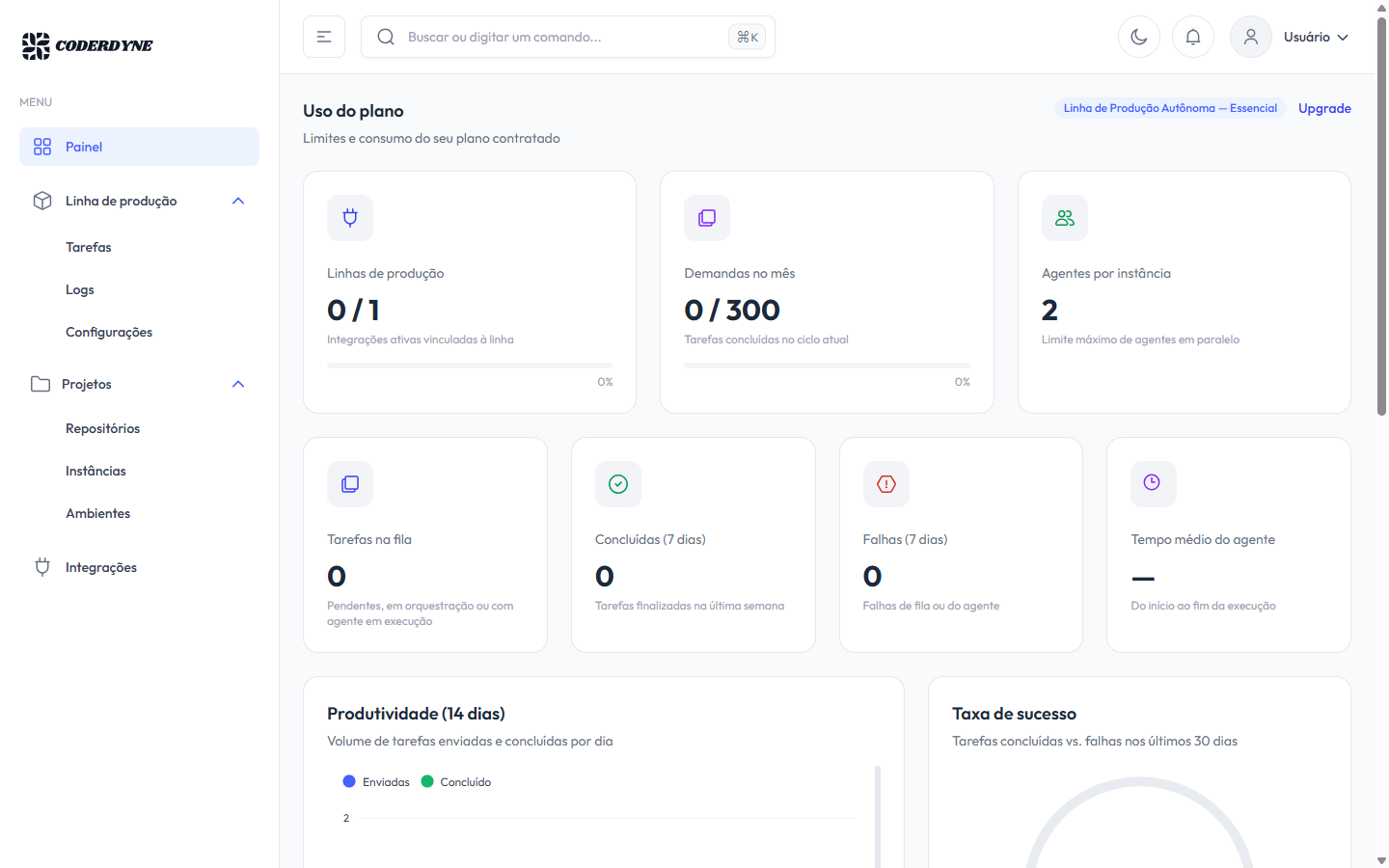Click the Agentes por instância value "2"
The image size is (1389, 868).
tap(1049, 310)
